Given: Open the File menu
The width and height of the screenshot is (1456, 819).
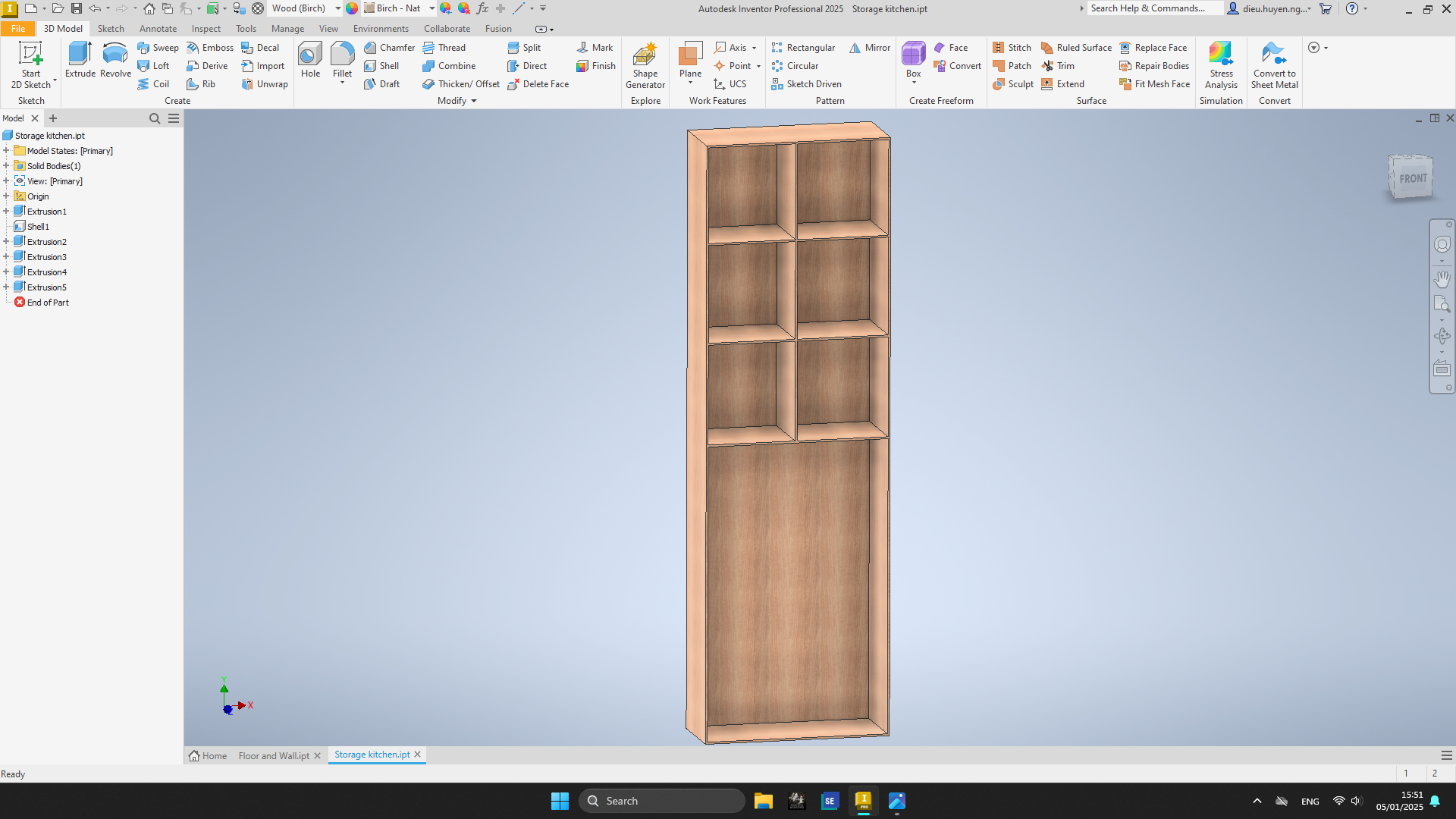Looking at the screenshot, I should coord(17,28).
